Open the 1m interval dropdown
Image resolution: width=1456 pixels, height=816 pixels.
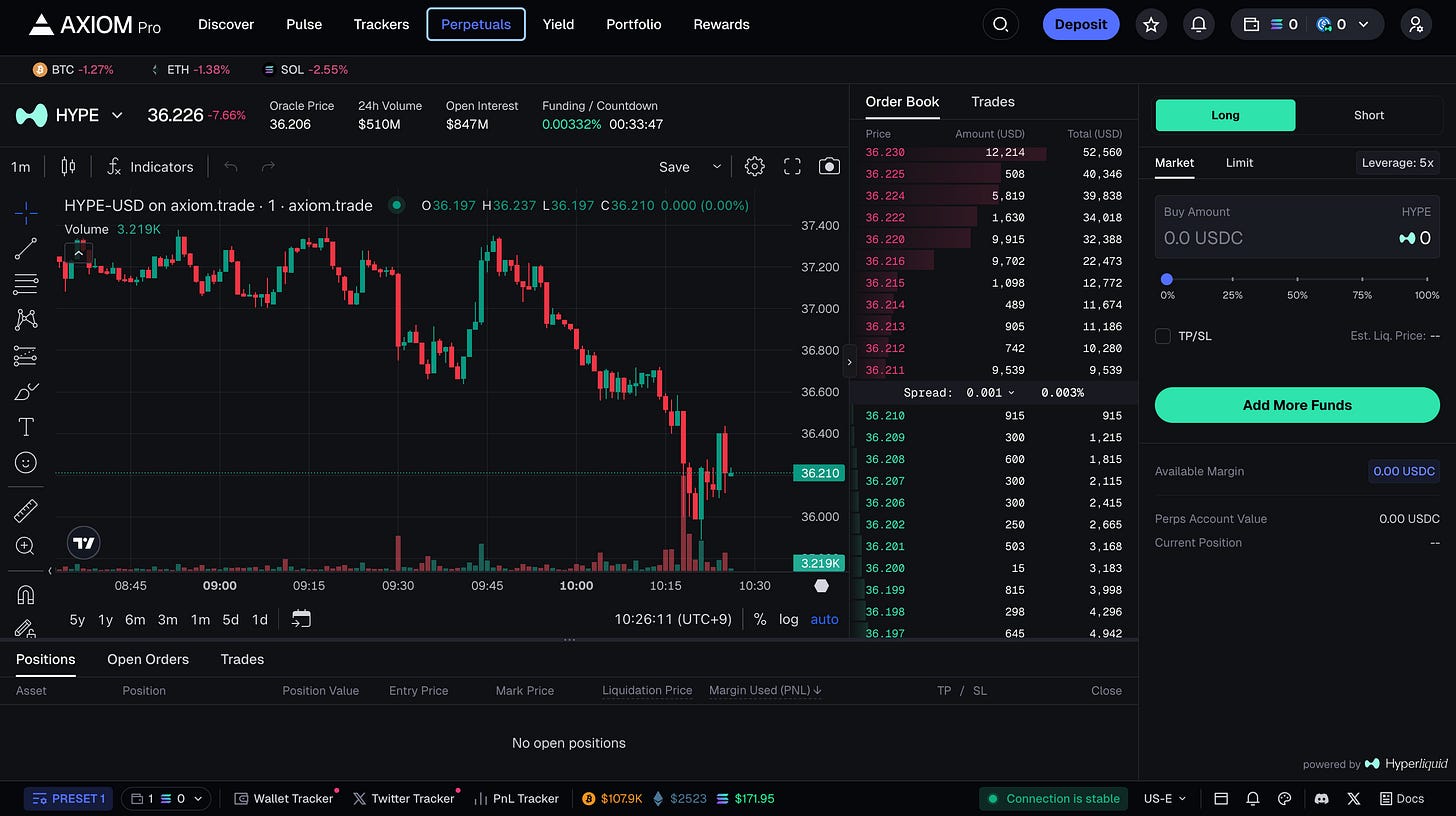click(x=20, y=166)
